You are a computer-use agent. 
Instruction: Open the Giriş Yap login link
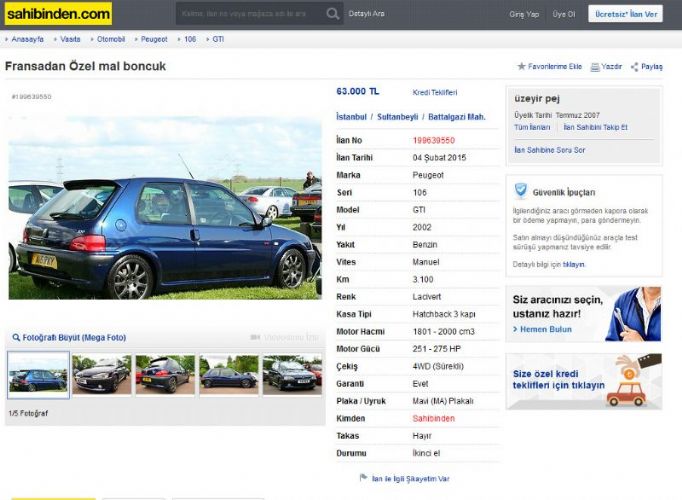click(x=524, y=14)
